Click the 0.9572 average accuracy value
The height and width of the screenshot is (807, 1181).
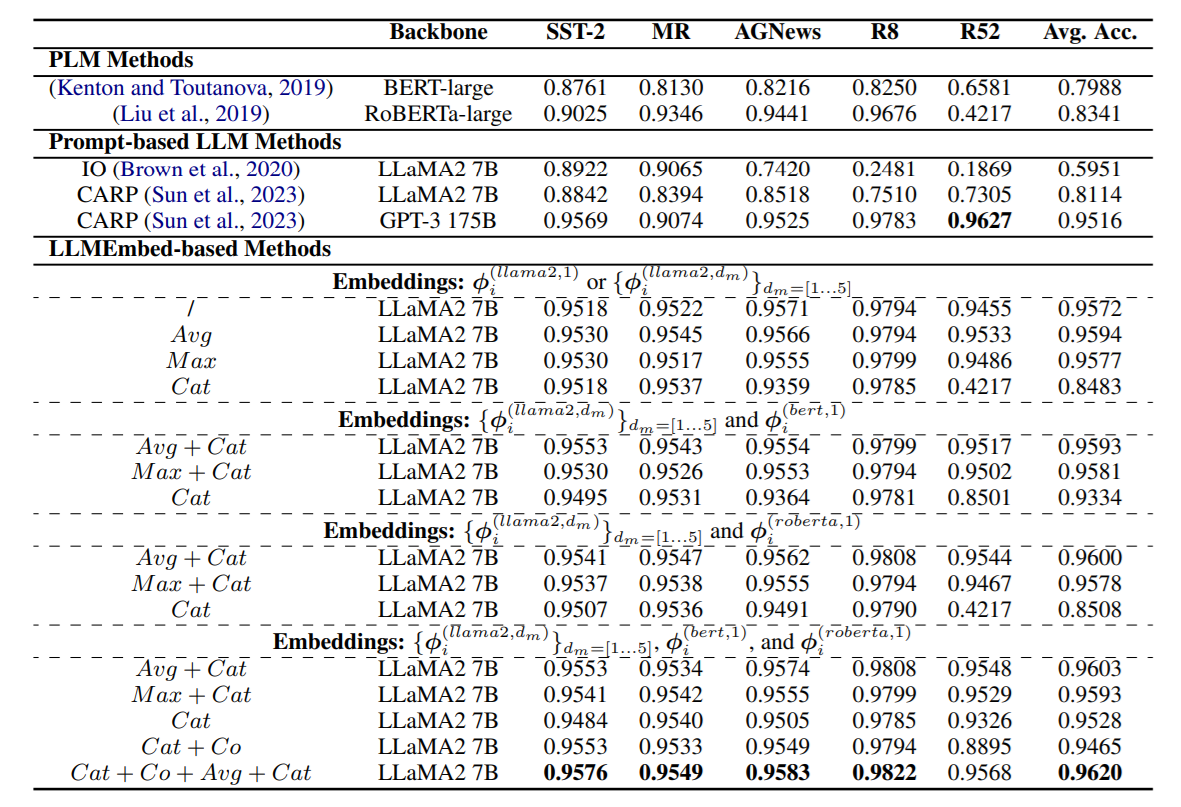click(x=1090, y=309)
